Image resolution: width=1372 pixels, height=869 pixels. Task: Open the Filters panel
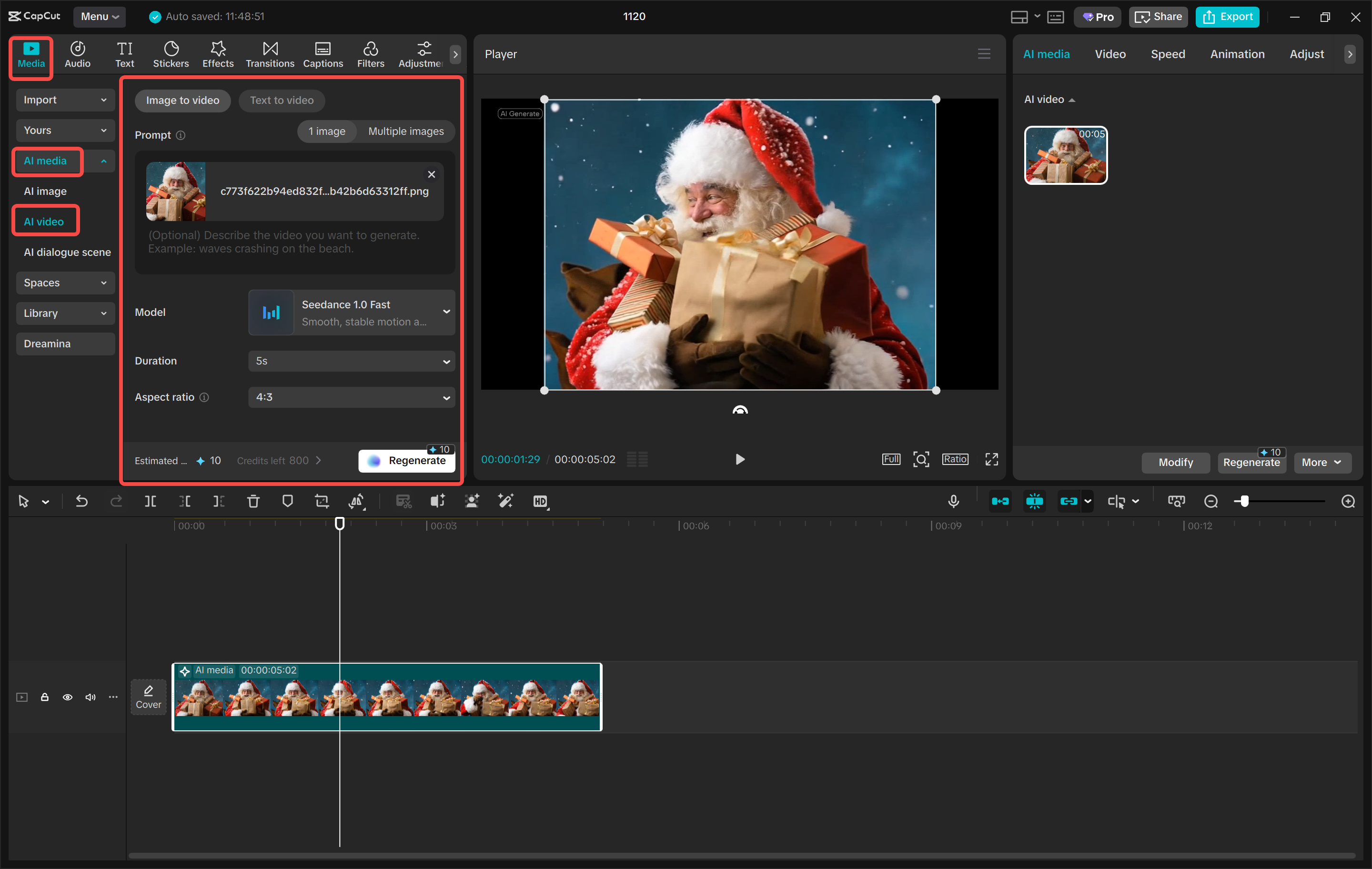click(x=370, y=55)
